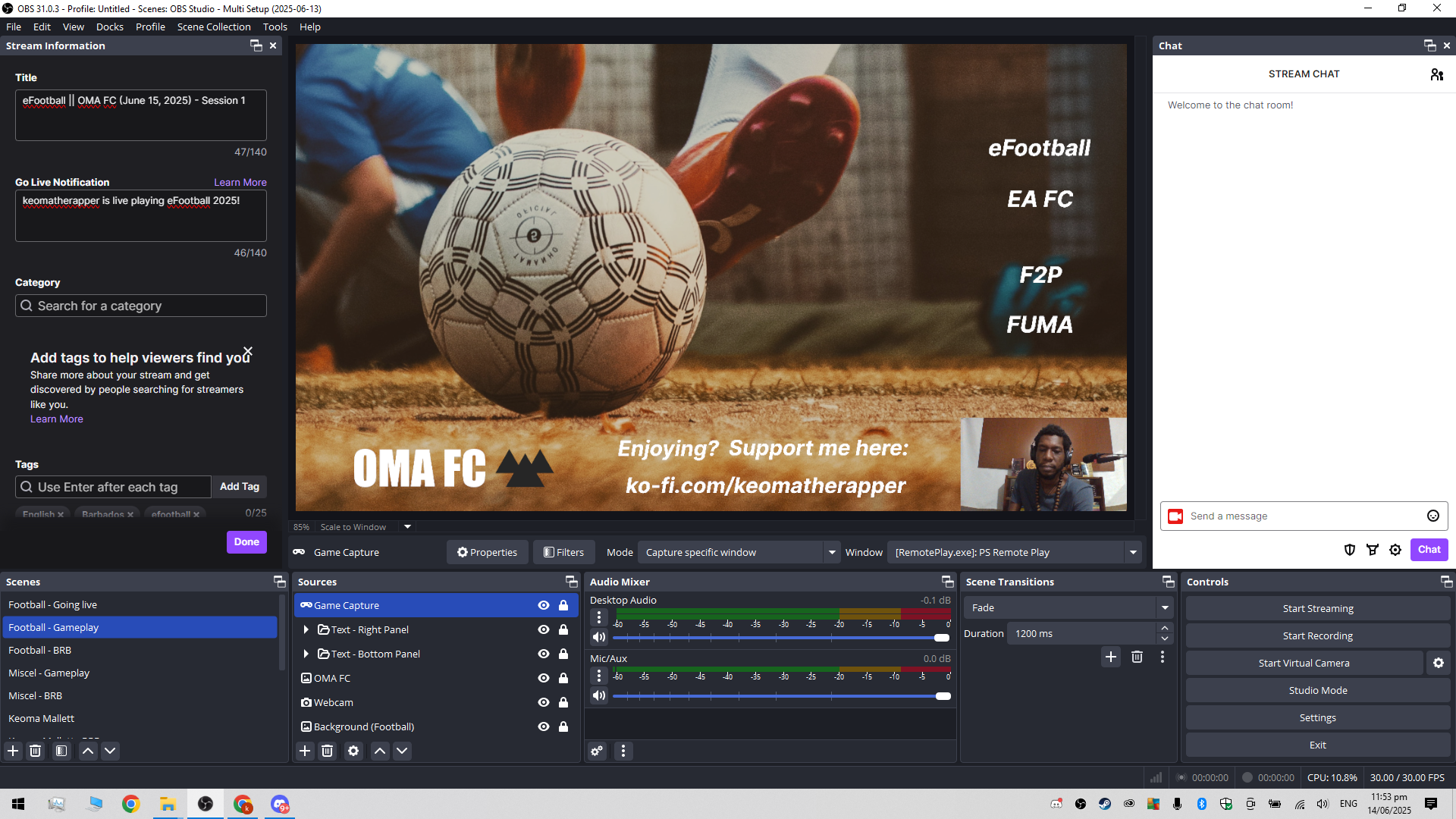Viewport: 1456px width, 819px height.
Task: Toggle visibility of OMA FC source
Action: click(x=544, y=679)
